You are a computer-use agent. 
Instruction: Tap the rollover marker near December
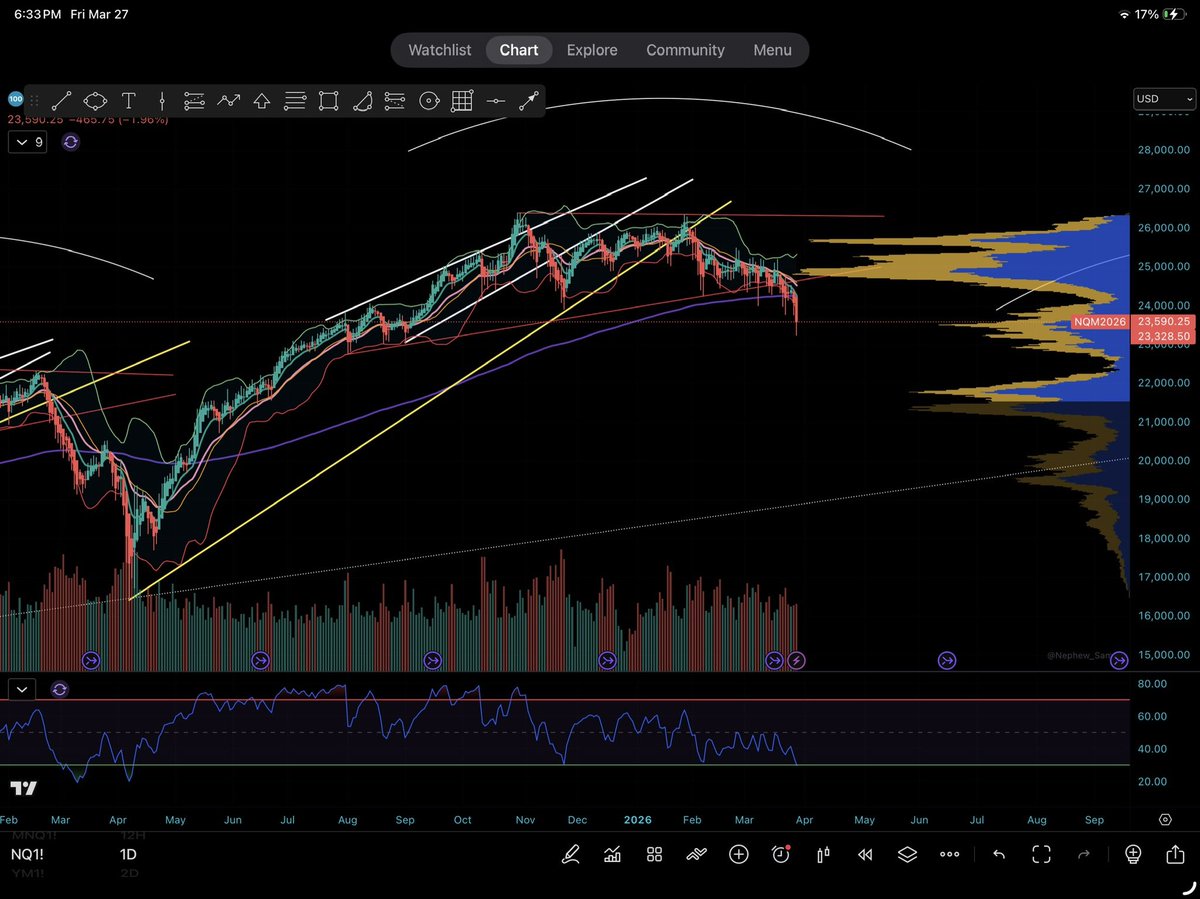[x=607, y=660]
